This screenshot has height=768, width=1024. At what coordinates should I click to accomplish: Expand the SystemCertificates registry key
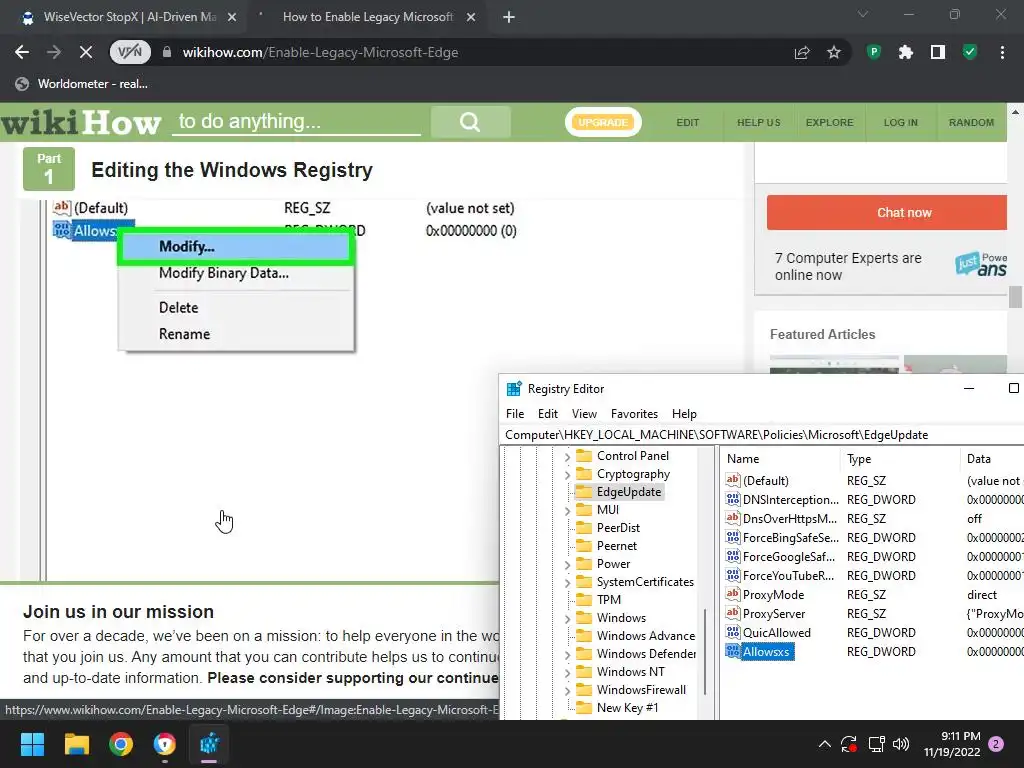pyautogui.click(x=567, y=583)
